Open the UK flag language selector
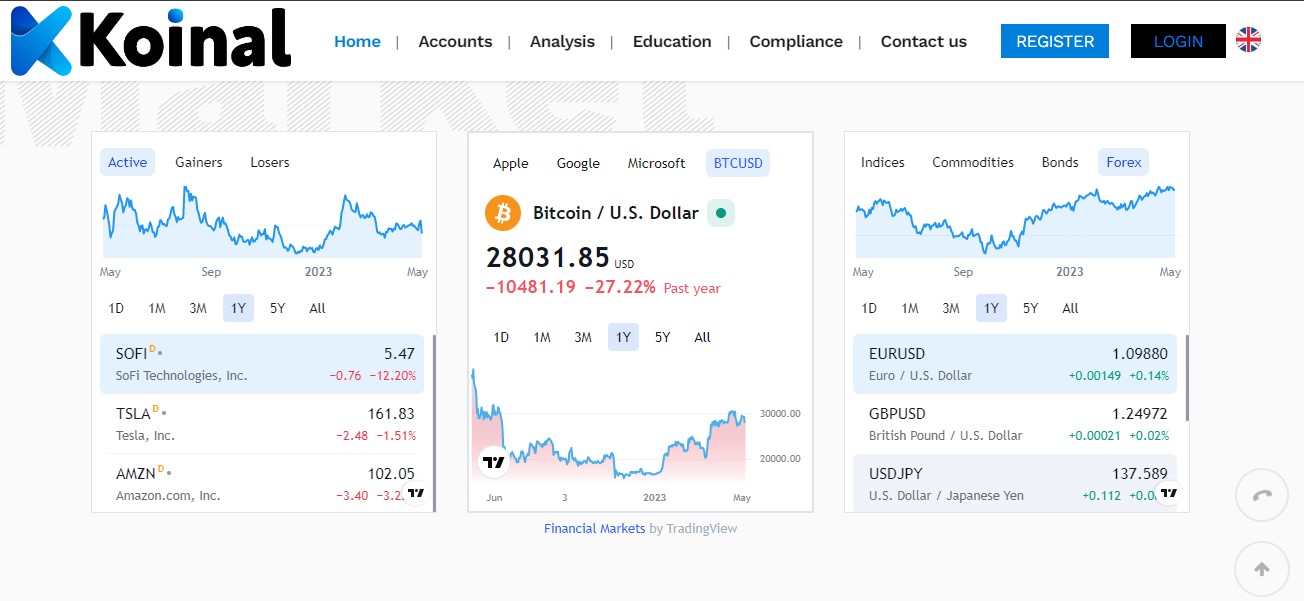The width and height of the screenshot is (1304, 601). (1248, 40)
